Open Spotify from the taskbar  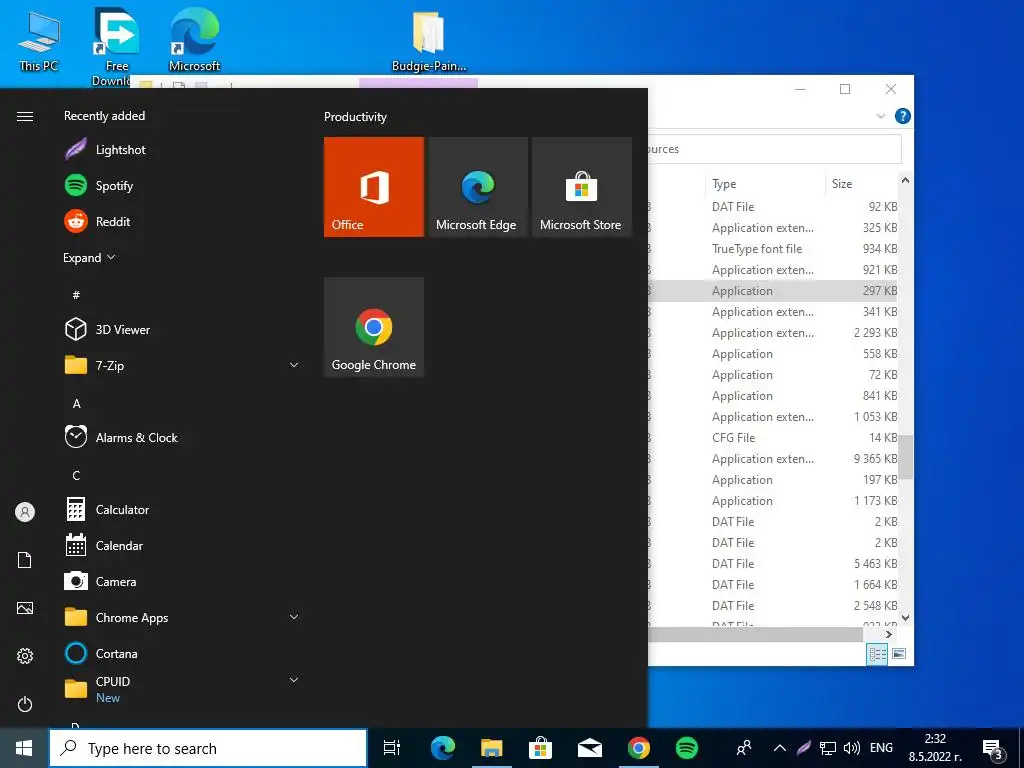pyautogui.click(x=686, y=748)
